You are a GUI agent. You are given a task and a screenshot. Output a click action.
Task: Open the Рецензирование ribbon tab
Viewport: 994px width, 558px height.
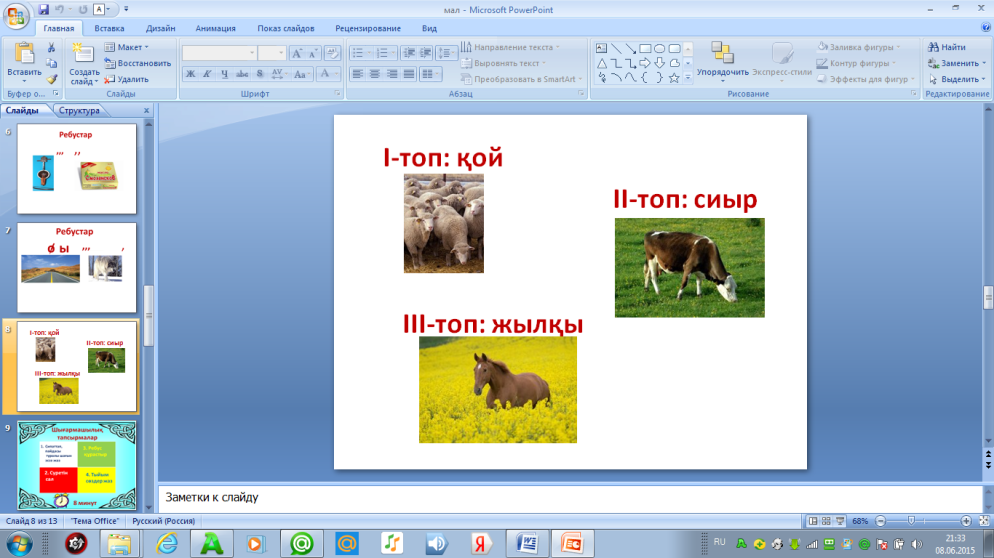point(368,29)
